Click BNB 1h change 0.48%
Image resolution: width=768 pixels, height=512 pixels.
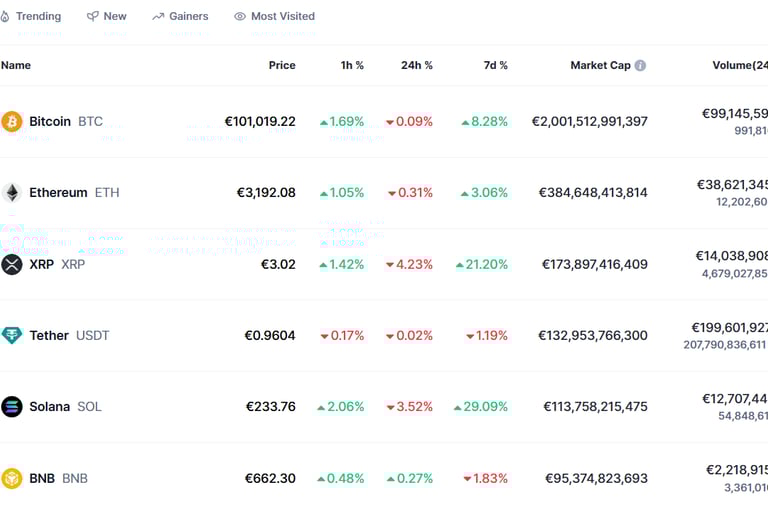coord(341,478)
